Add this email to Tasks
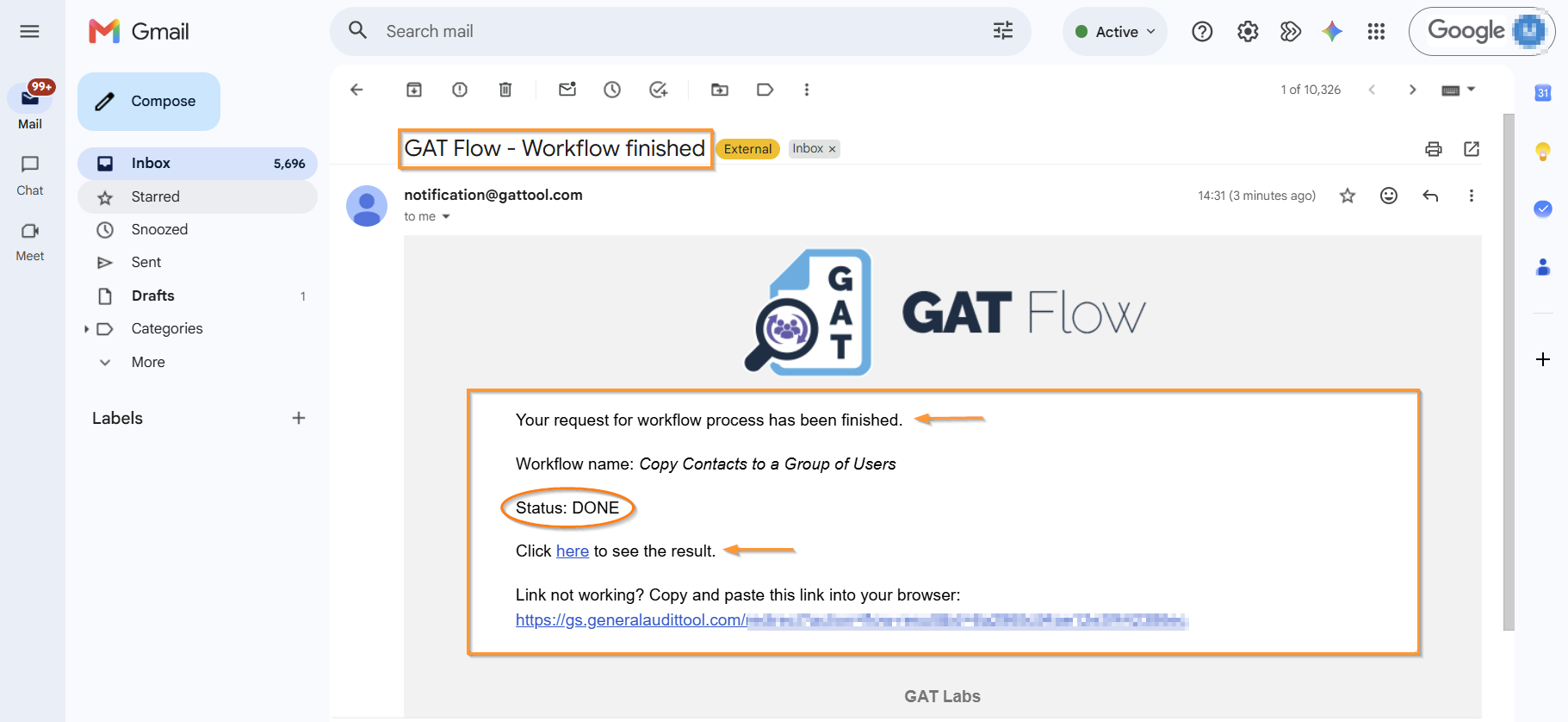Screen dimensions: 1568x722 [659, 90]
